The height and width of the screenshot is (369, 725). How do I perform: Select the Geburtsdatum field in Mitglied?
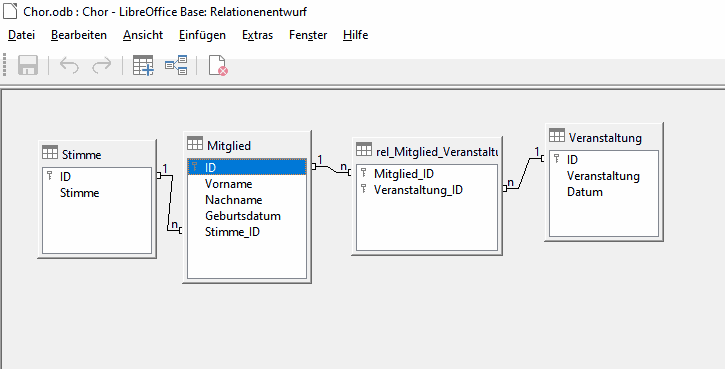coord(247,216)
